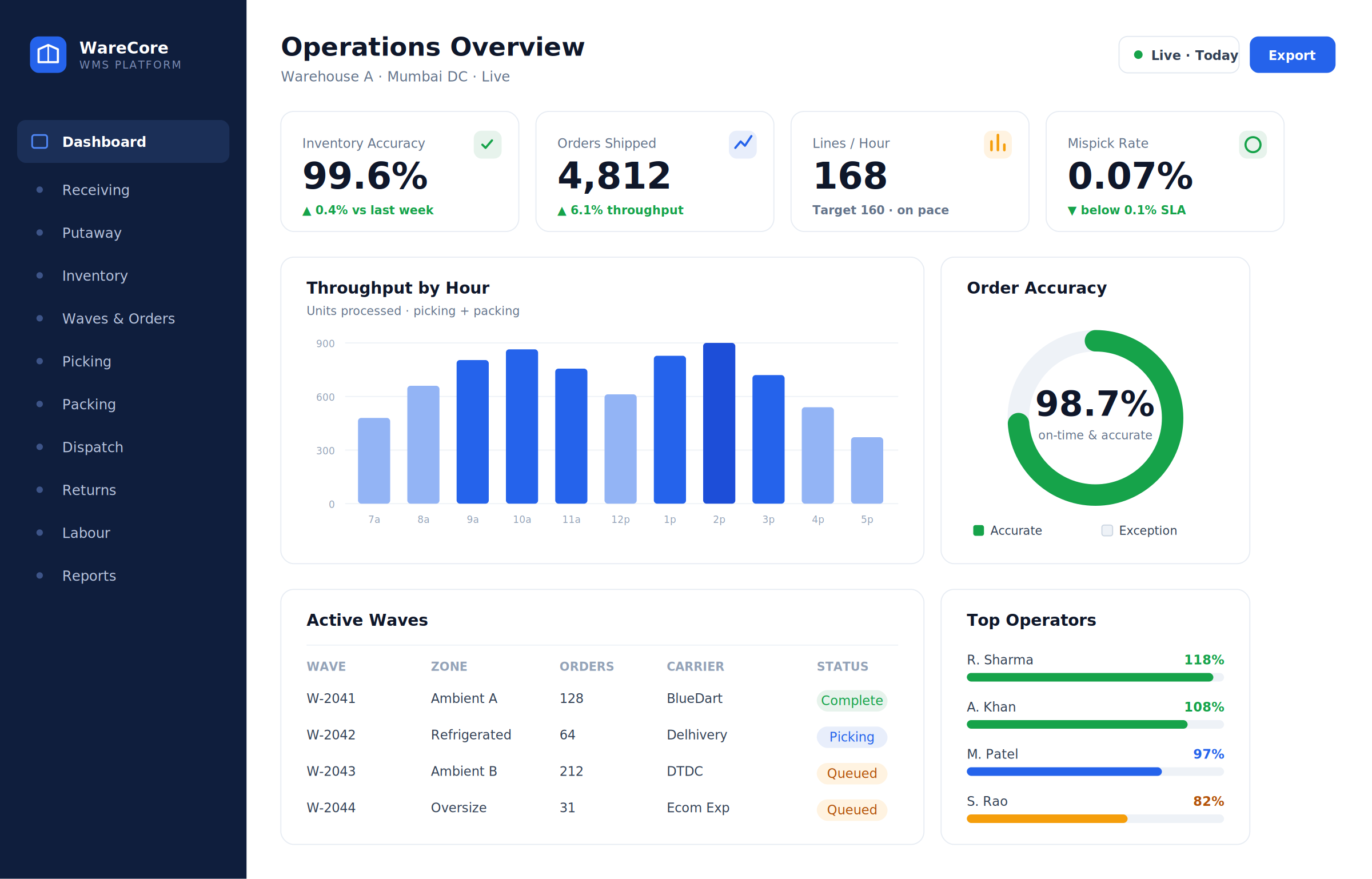Click the Oversize zone cell

pyautogui.click(x=459, y=808)
